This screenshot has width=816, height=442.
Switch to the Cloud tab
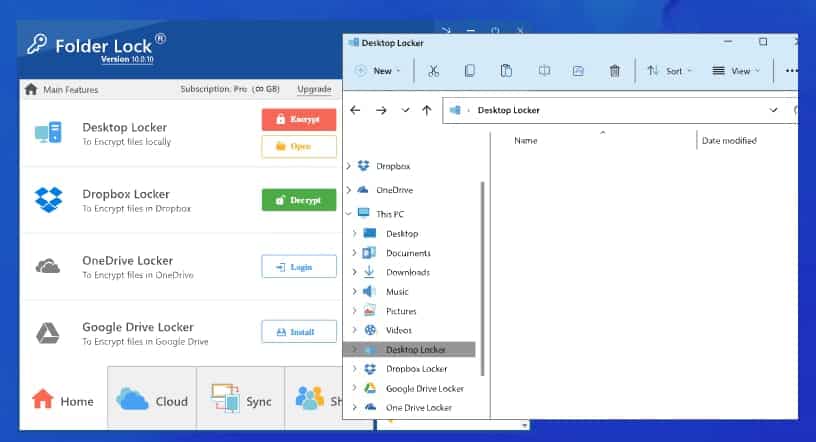pyautogui.click(x=152, y=400)
